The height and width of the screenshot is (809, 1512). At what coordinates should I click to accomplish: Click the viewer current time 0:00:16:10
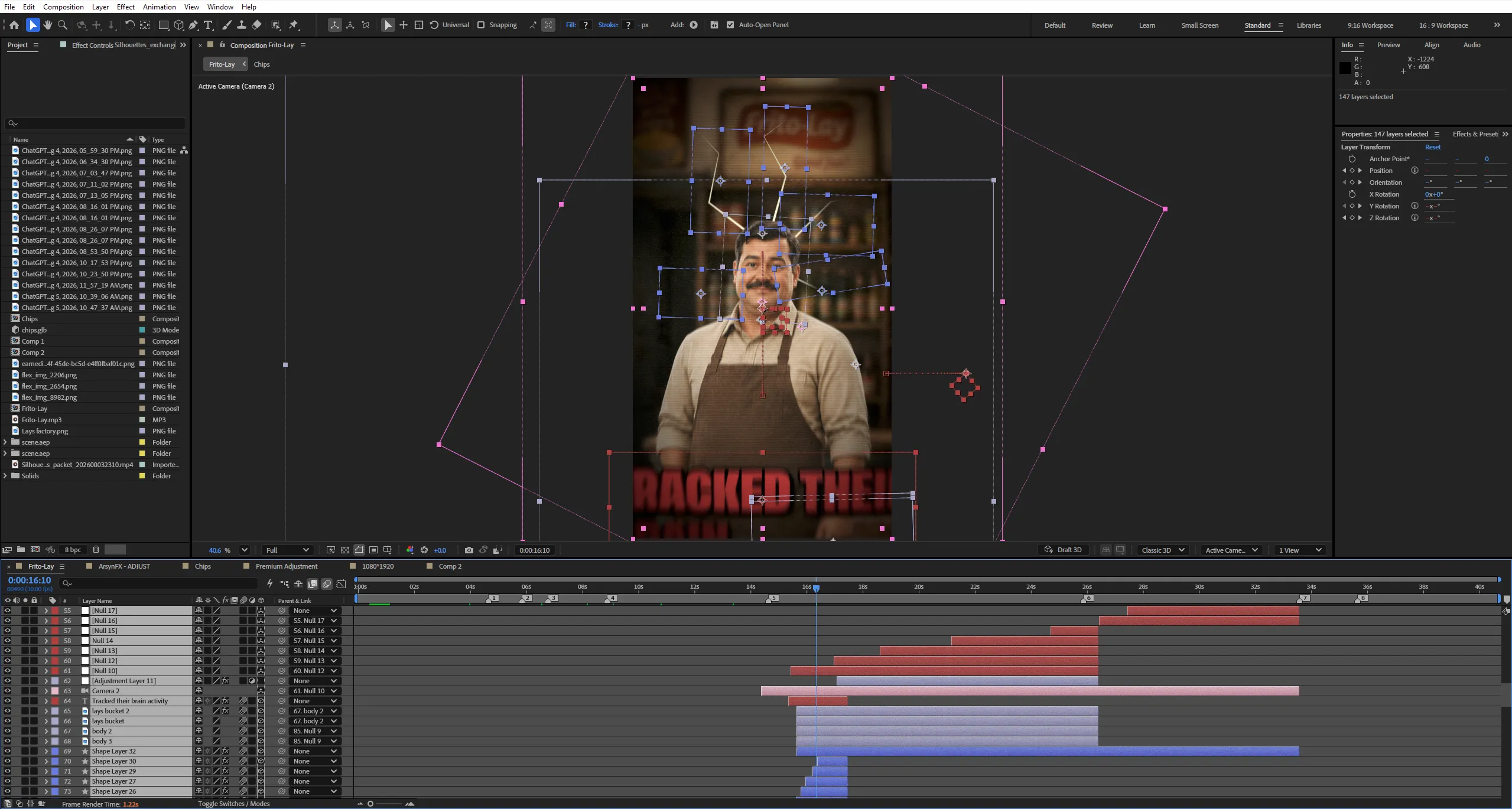(534, 550)
